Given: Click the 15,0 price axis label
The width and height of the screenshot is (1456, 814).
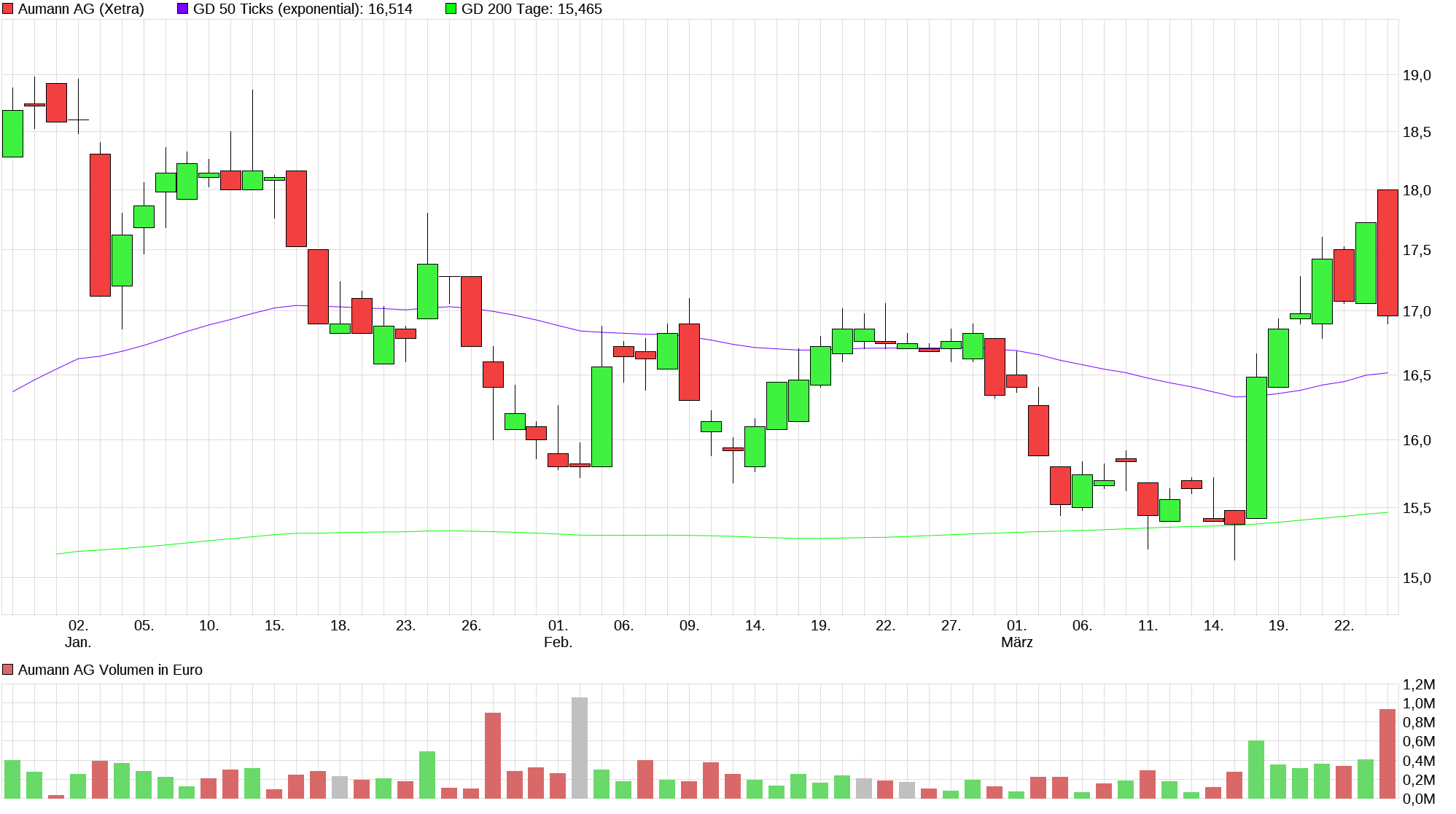Looking at the screenshot, I should [1417, 578].
